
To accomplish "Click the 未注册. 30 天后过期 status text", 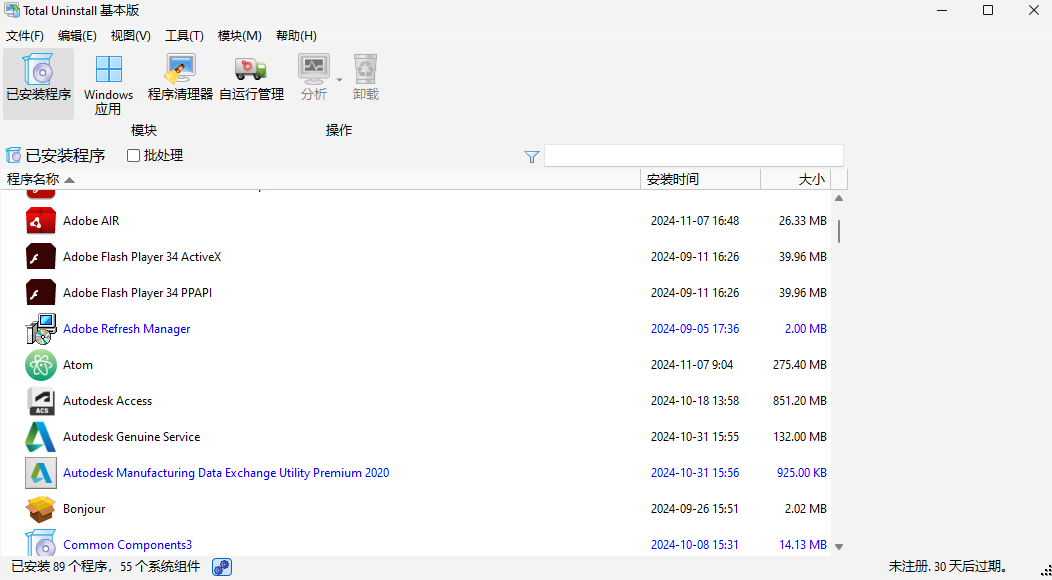I will coord(948,567).
